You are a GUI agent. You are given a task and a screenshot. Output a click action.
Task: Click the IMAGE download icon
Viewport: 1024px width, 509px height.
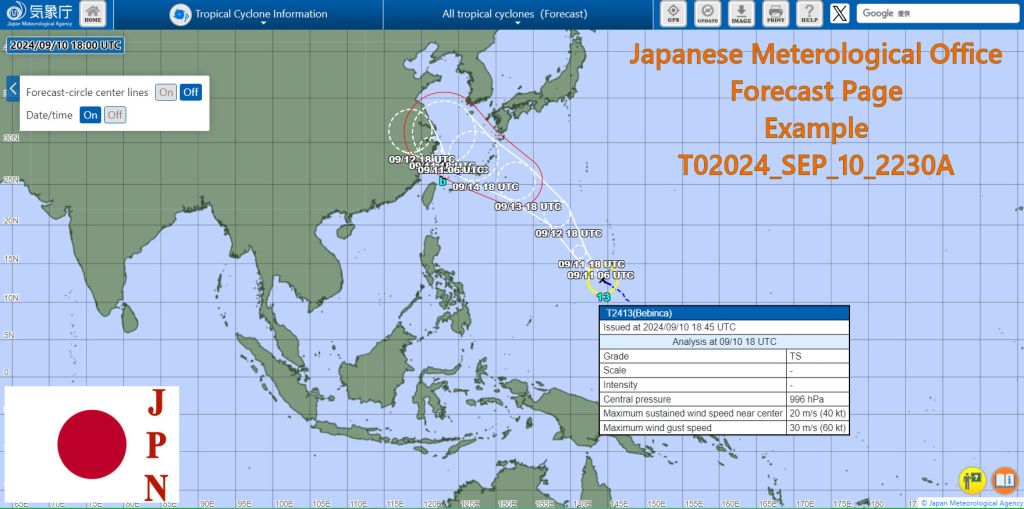point(741,14)
